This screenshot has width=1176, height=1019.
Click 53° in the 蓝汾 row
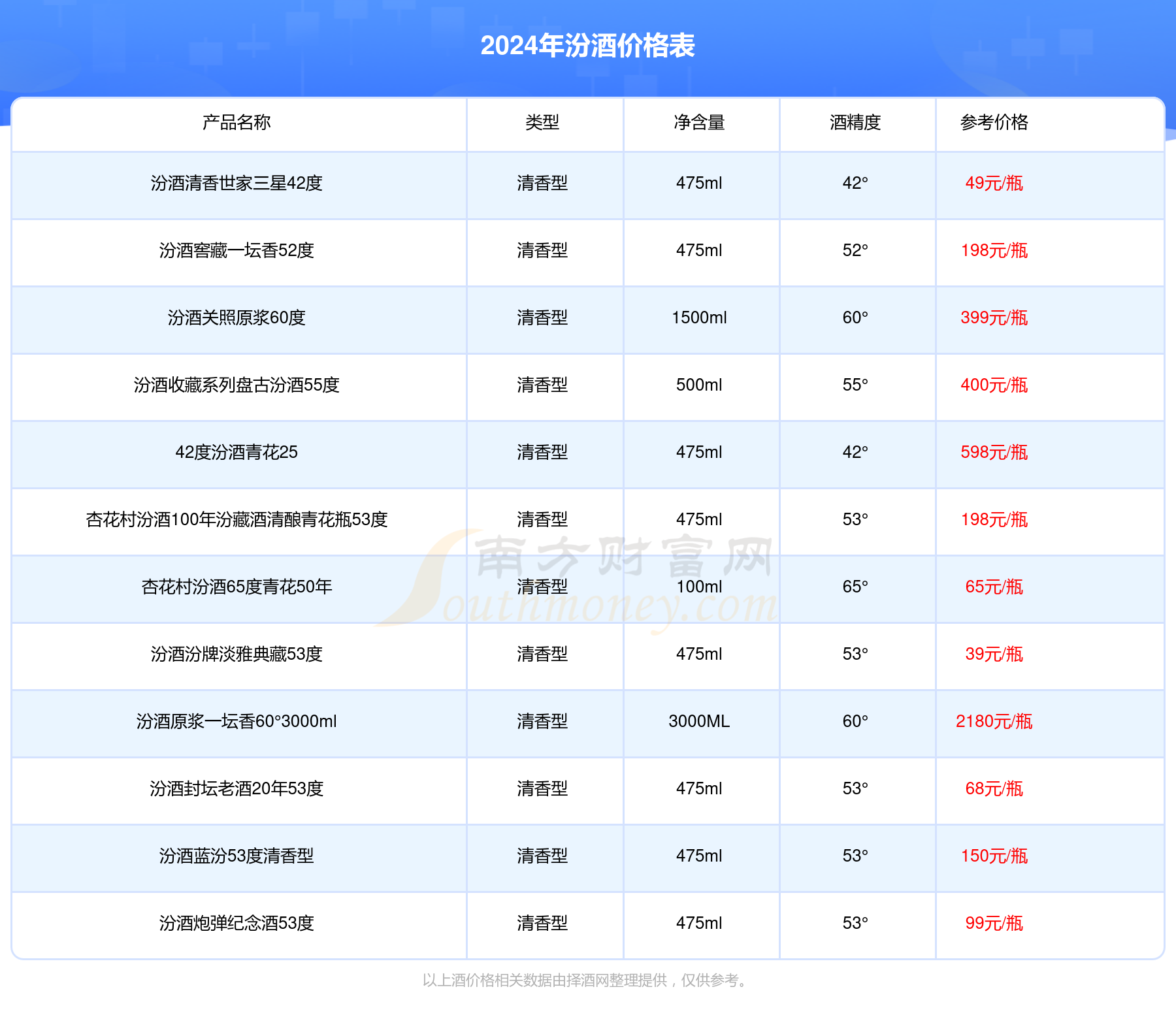coord(855,856)
